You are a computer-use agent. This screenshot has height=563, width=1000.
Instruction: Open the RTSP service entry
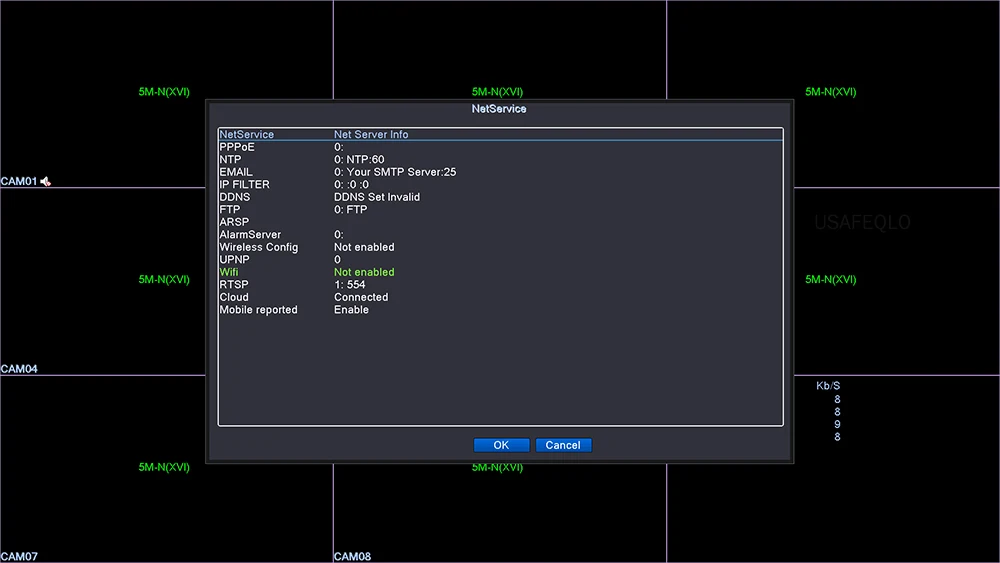point(500,284)
